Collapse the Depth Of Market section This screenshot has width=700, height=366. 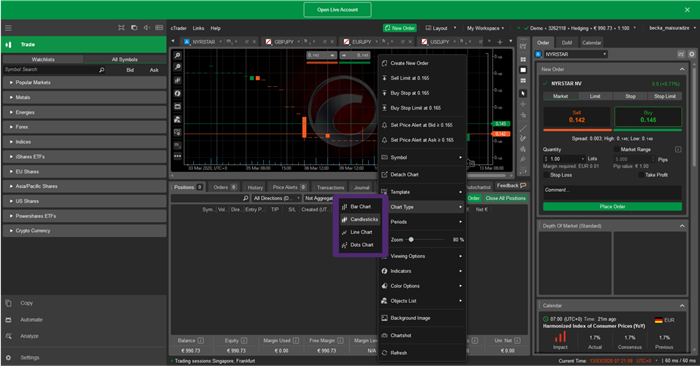coord(682,226)
